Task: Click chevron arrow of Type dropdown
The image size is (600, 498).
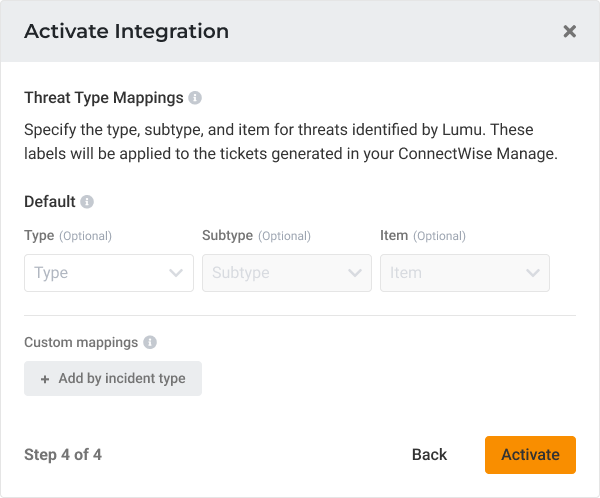Action: (177, 272)
